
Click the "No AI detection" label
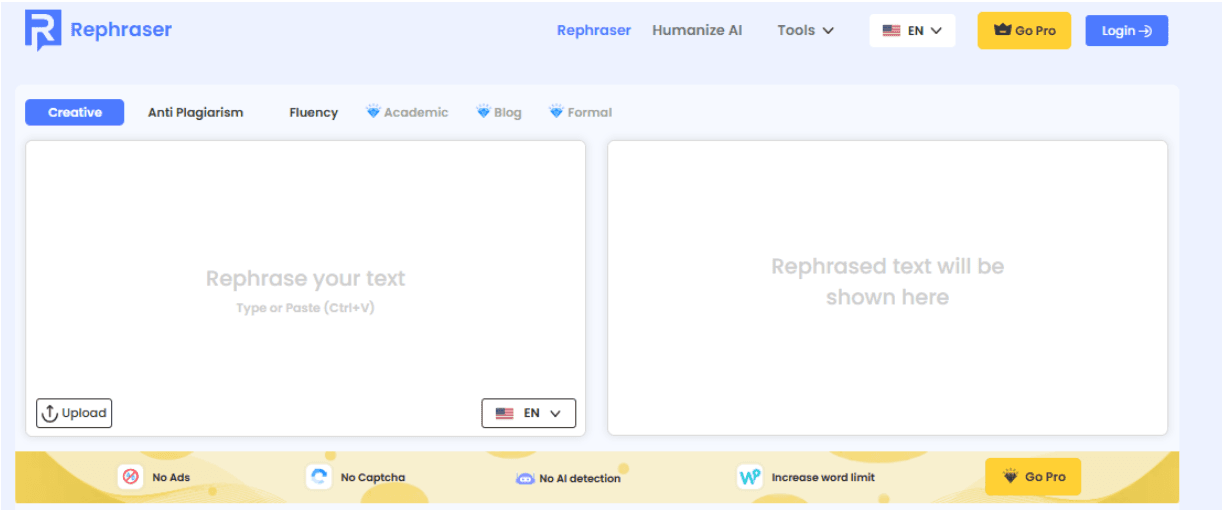coord(580,479)
